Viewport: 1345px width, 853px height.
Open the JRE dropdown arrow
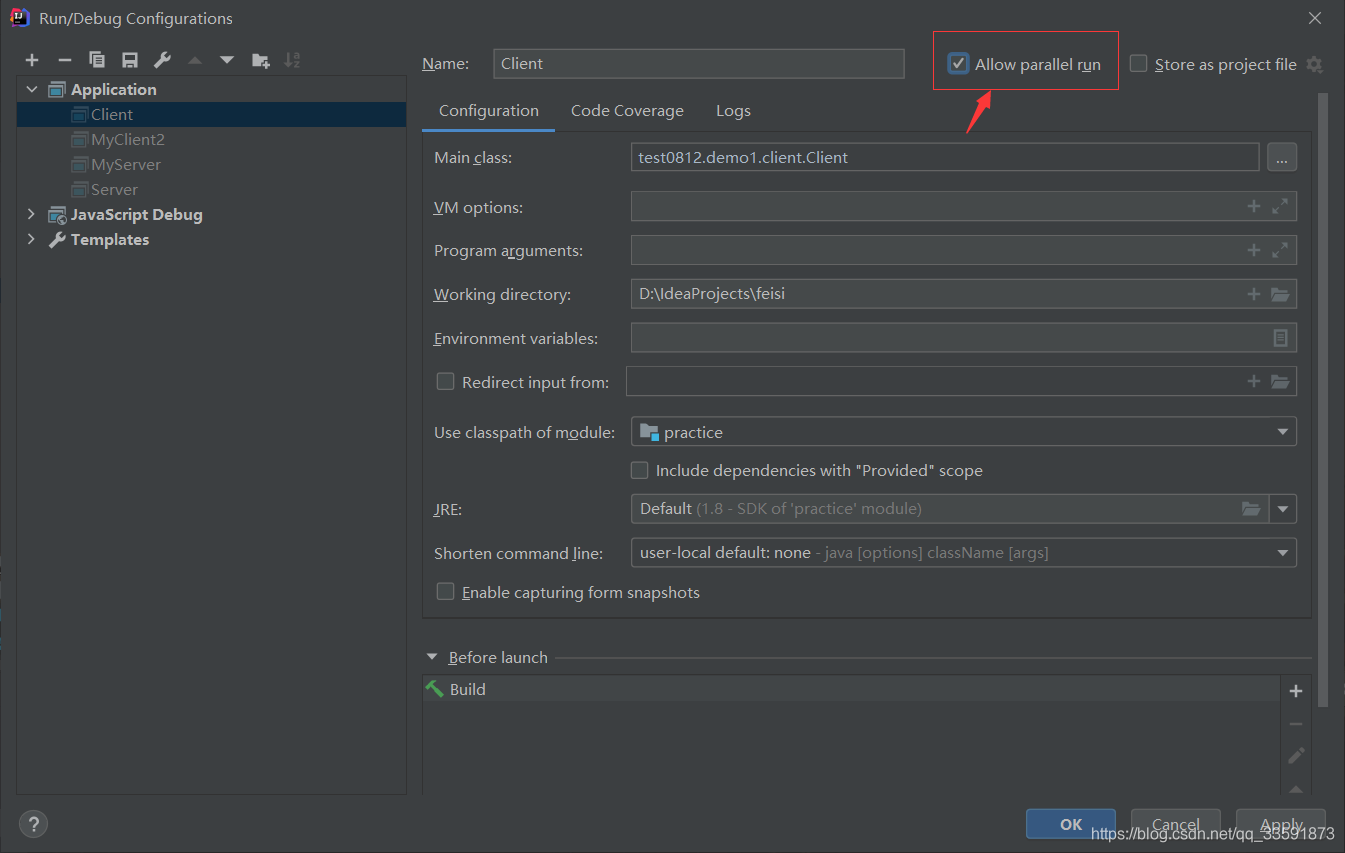[1283, 508]
